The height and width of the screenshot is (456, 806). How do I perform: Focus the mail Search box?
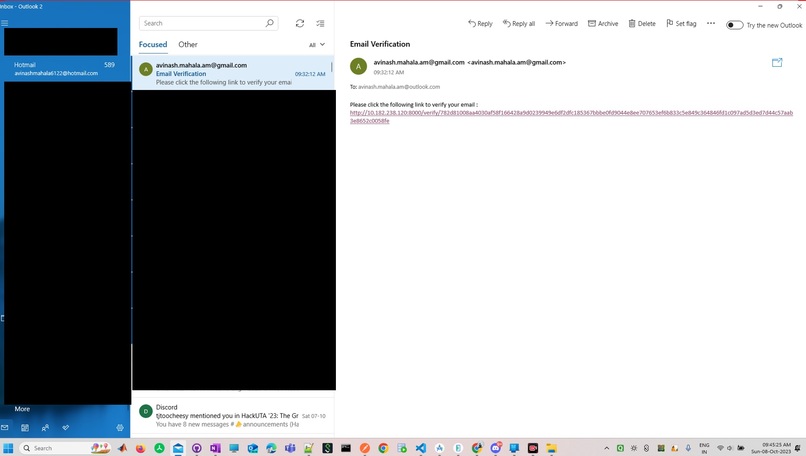(x=209, y=23)
